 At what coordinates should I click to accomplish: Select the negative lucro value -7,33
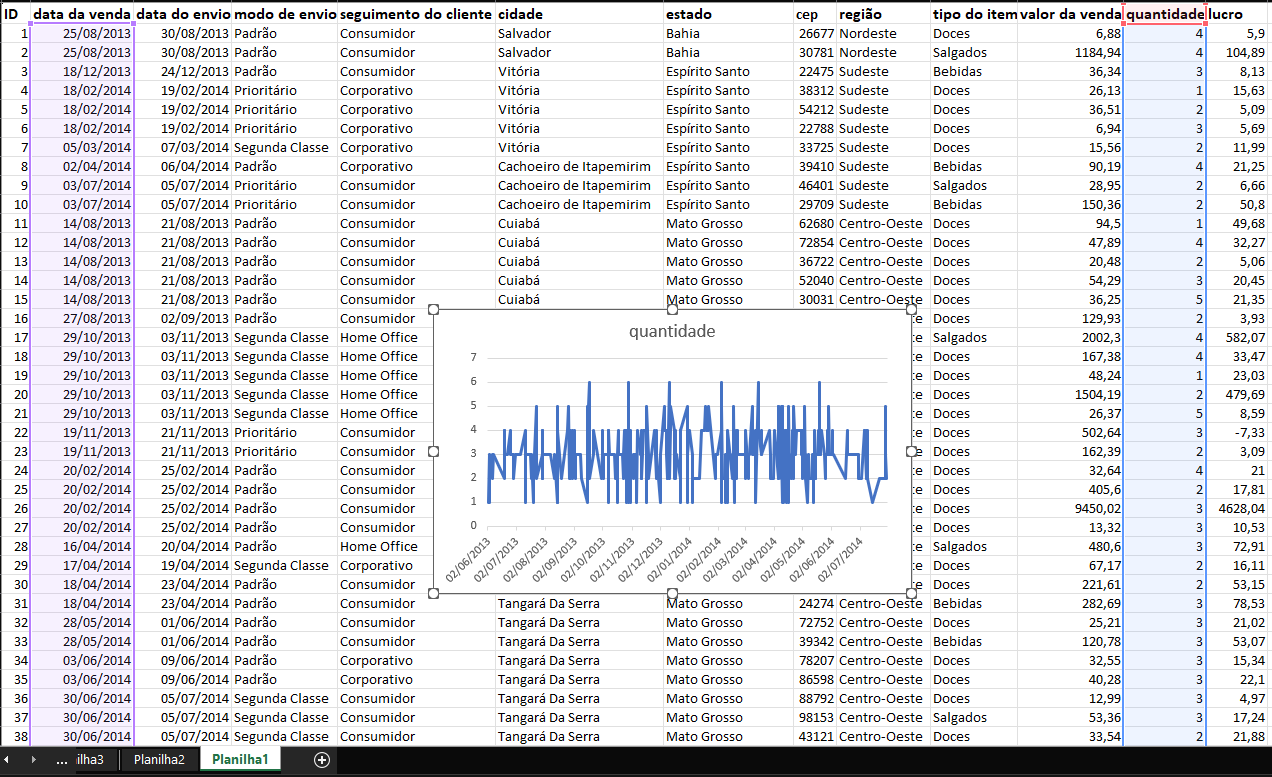tap(1238, 433)
